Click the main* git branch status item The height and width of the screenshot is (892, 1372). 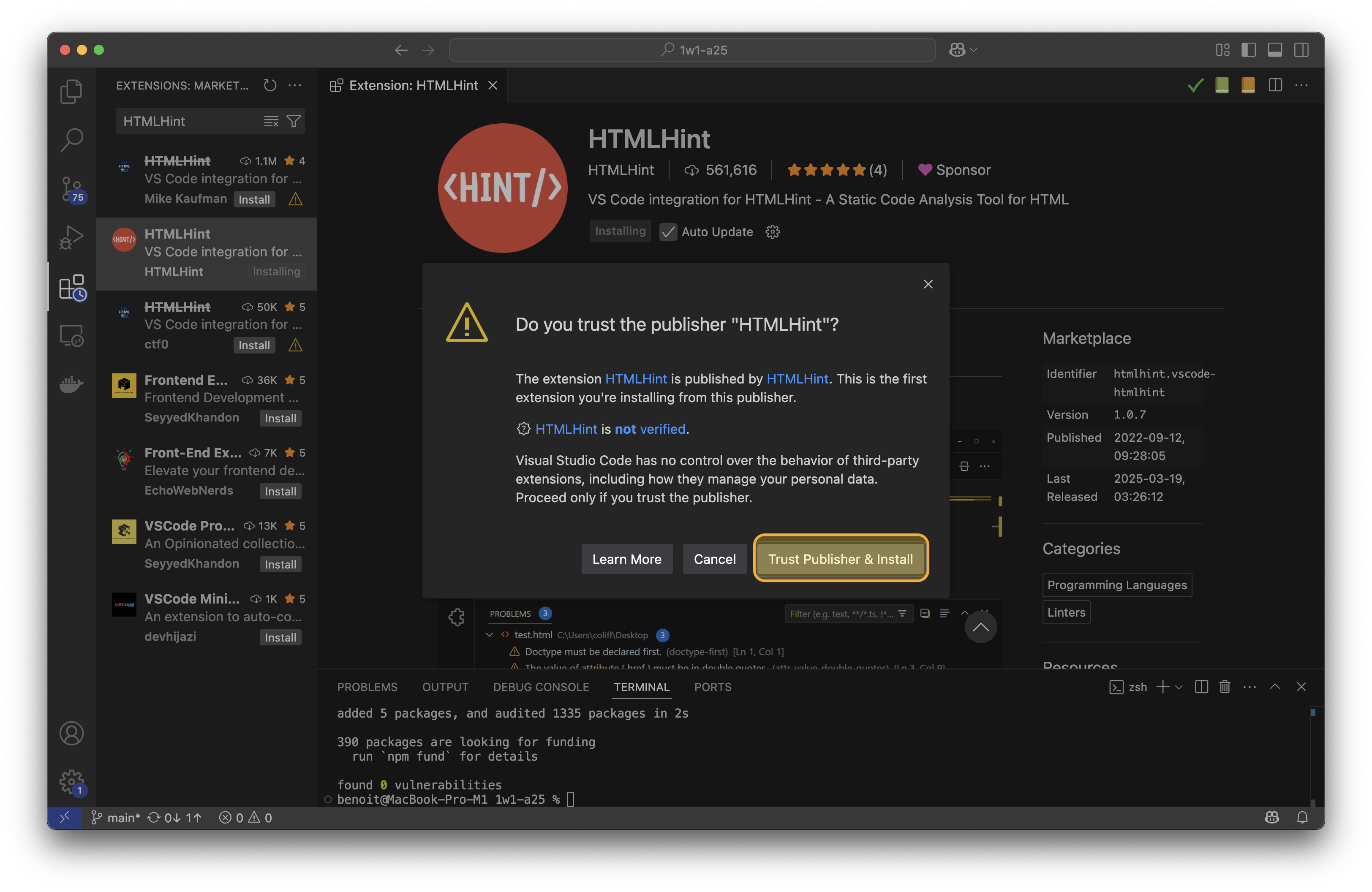click(x=115, y=818)
